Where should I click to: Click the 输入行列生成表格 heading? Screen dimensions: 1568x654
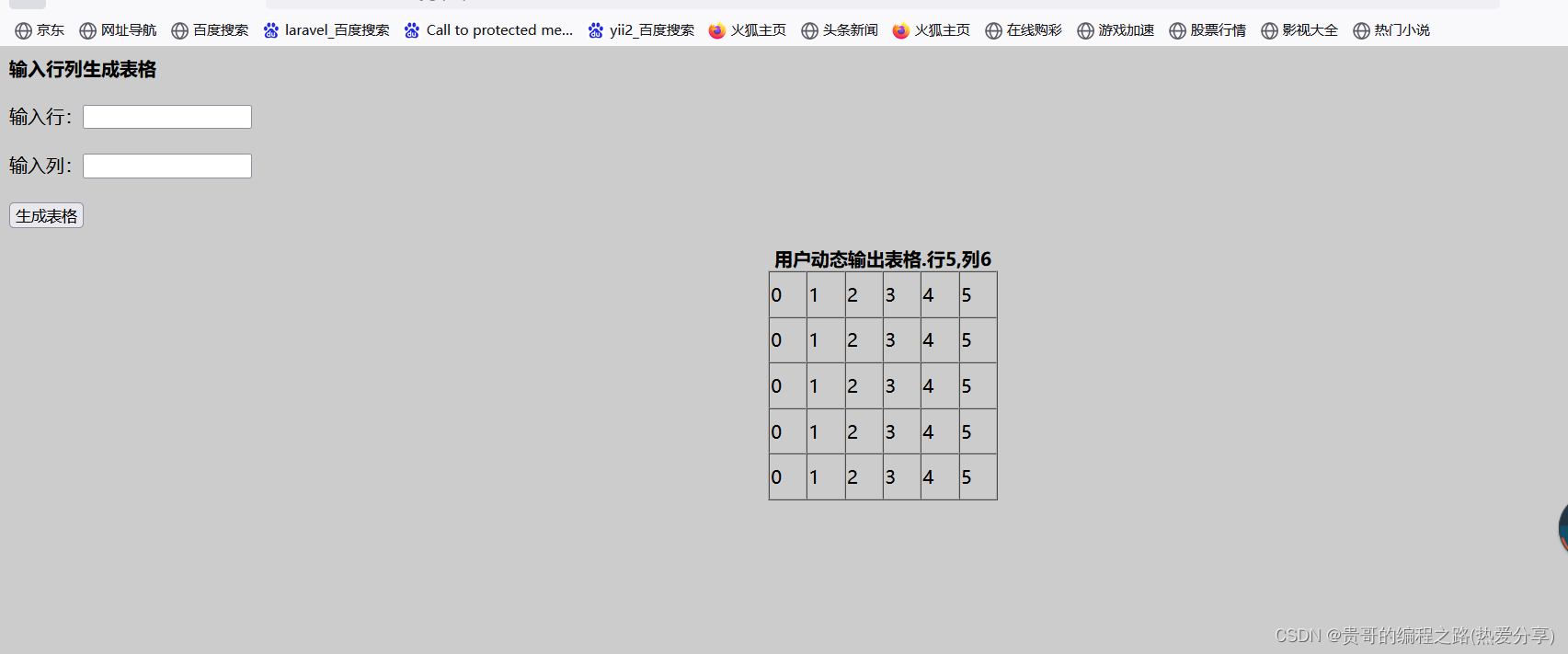click(83, 70)
